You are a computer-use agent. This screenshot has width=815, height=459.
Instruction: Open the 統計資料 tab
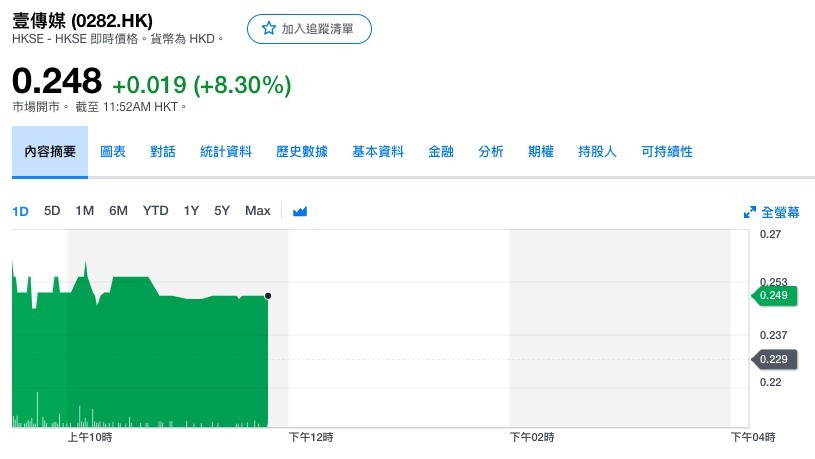pos(226,152)
